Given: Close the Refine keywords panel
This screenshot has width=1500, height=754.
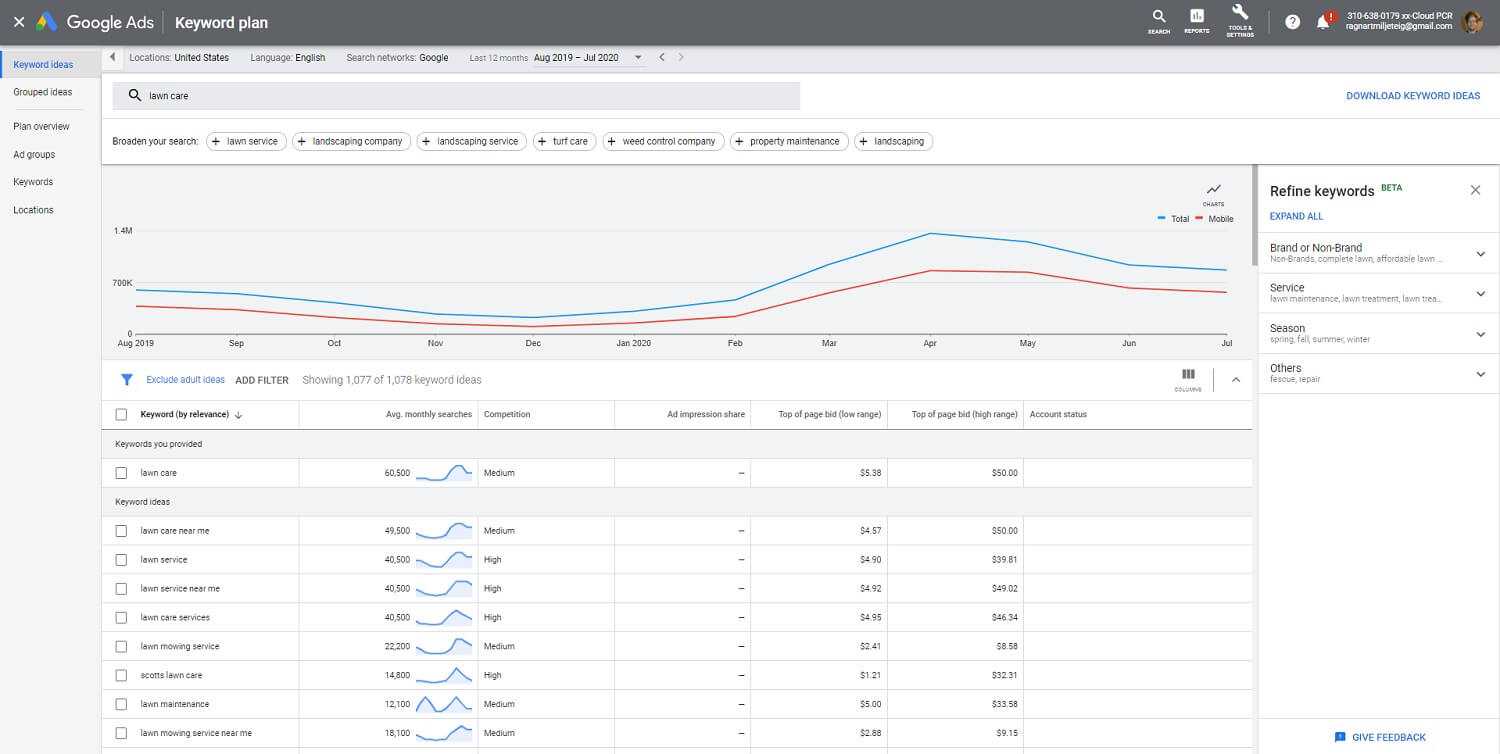Looking at the screenshot, I should click(x=1475, y=190).
